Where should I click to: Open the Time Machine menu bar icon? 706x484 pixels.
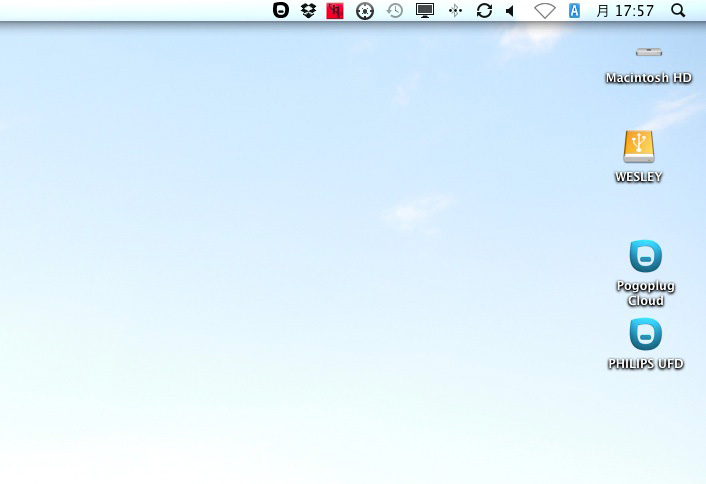tap(394, 10)
